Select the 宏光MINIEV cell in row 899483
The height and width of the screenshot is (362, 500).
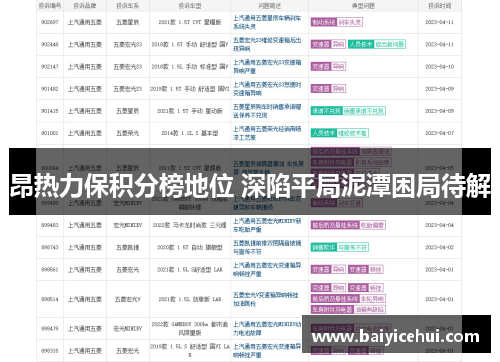click(128, 225)
